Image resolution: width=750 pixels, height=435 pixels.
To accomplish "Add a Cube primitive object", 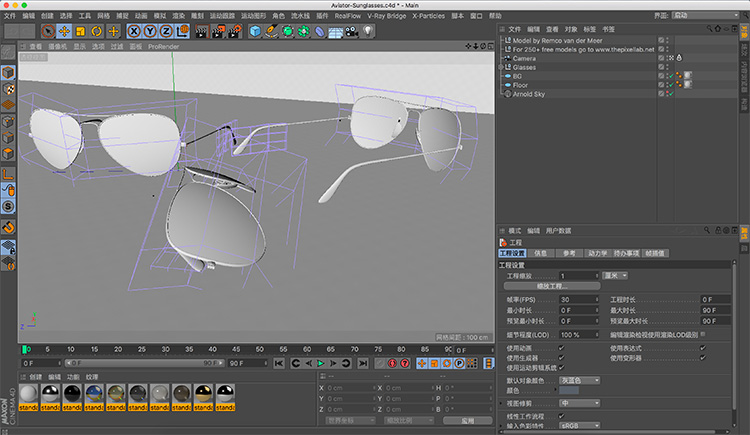I will coord(255,32).
